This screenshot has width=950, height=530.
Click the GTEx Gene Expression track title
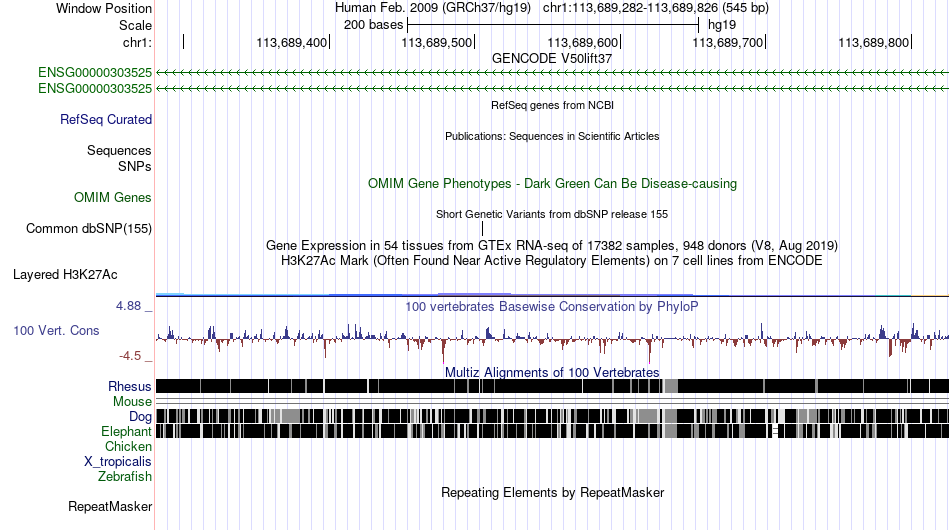tap(552, 245)
